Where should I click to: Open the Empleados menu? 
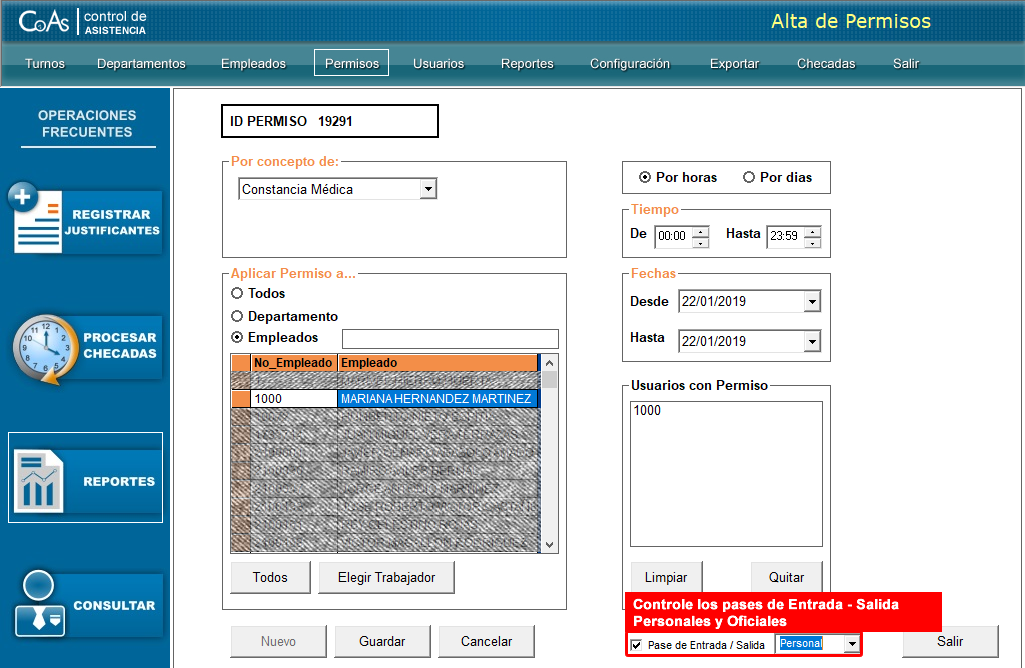[253, 63]
